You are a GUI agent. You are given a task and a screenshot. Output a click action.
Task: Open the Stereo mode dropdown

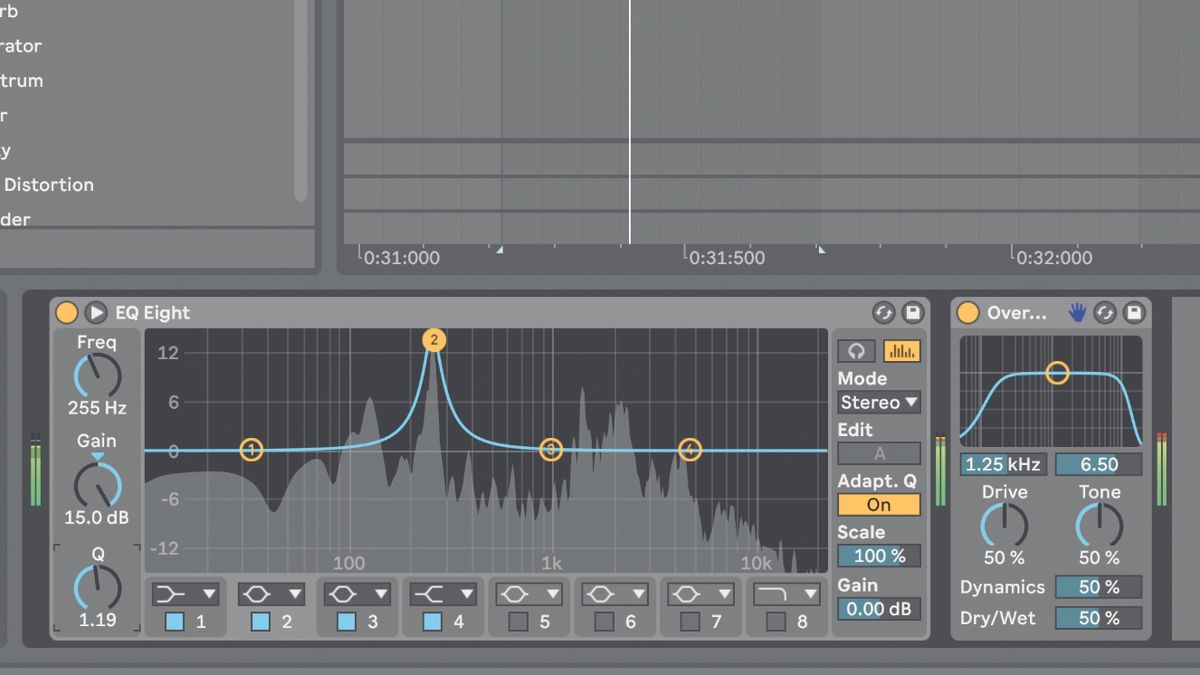[x=878, y=402]
